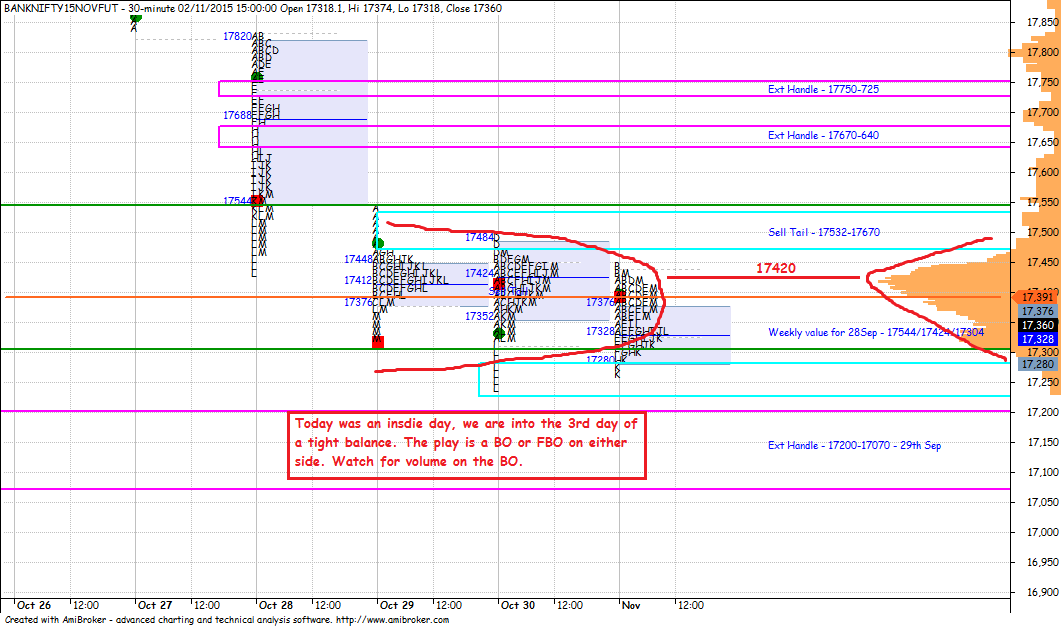Click the blue 17448 profile label
1063x626 pixels.
click(358, 259)
